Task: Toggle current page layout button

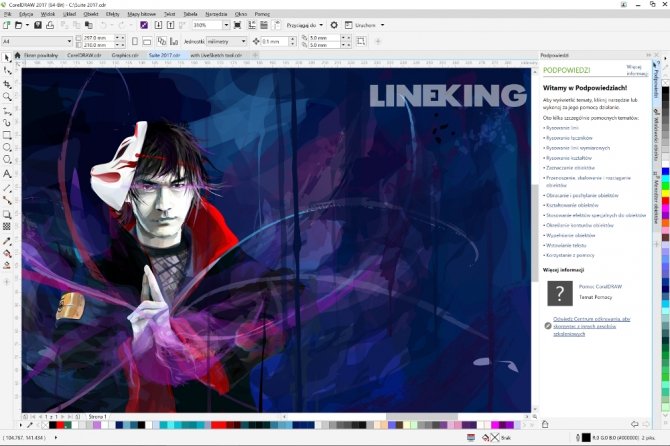Action: [x=174, y=41]
